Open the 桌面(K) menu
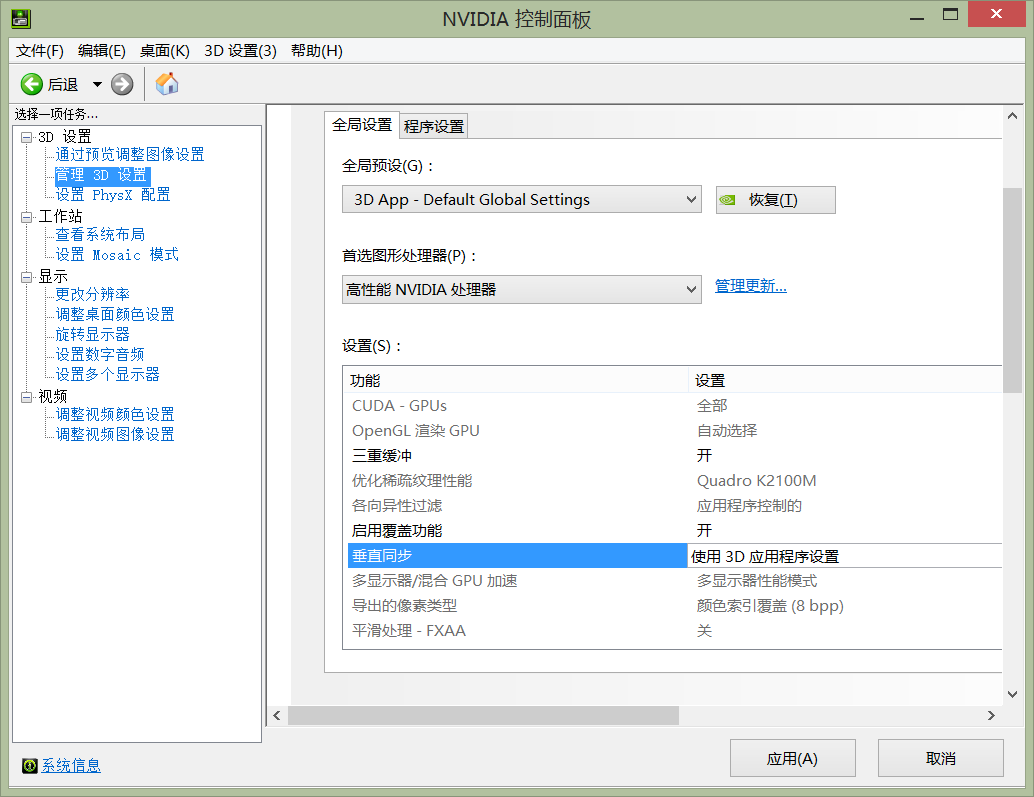The height and width of the screenshot is (797, 1034). pos(164,51)
